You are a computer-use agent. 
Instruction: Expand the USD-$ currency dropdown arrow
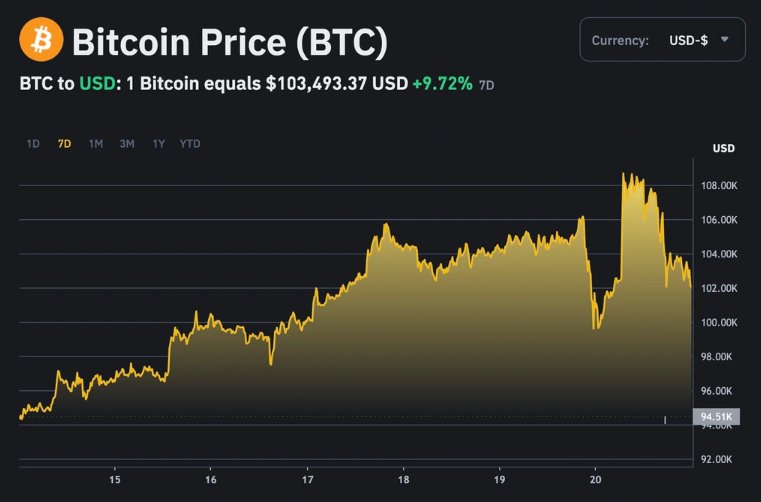(x=725, y=40)
